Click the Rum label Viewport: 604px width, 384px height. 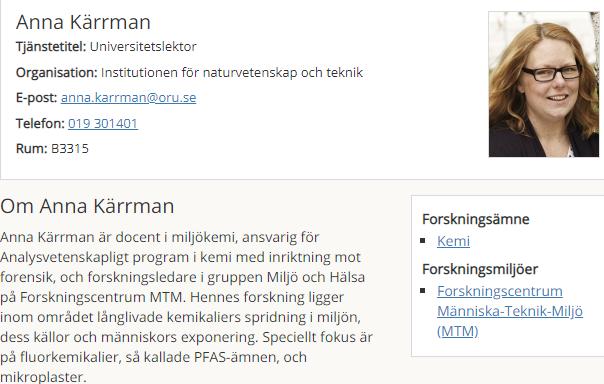[32, 148]
